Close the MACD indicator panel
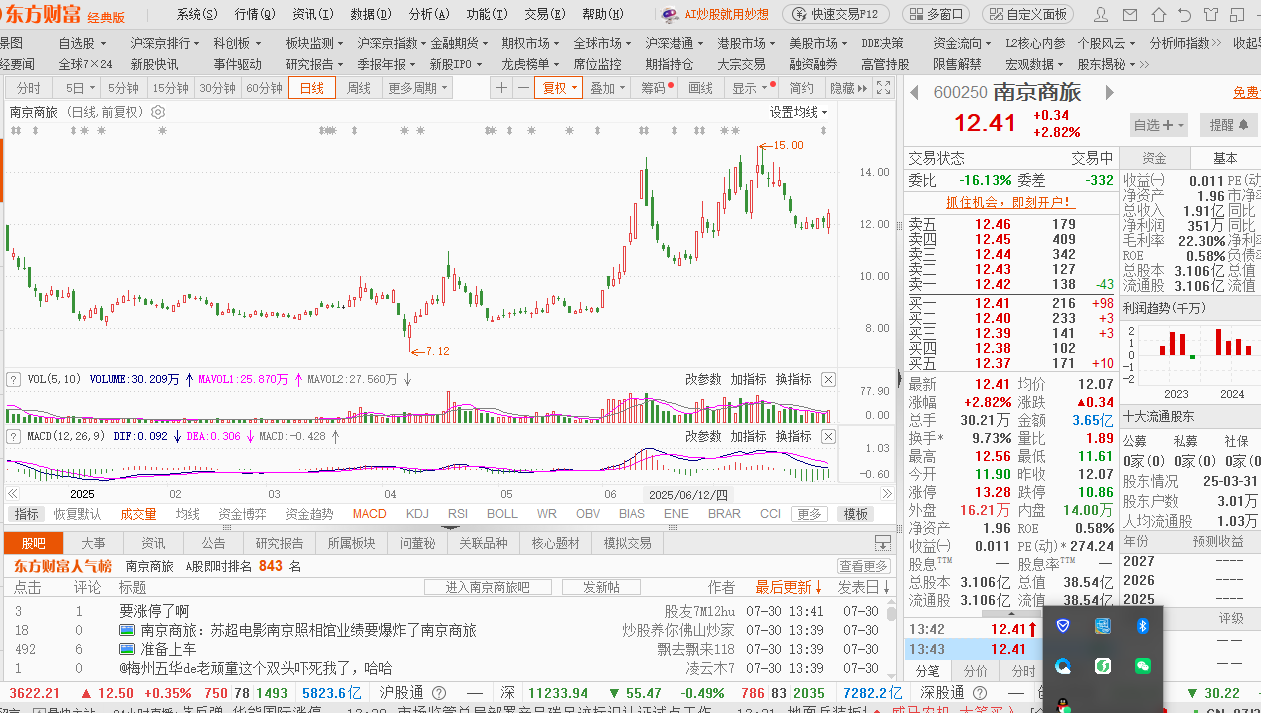 [828, 436]
